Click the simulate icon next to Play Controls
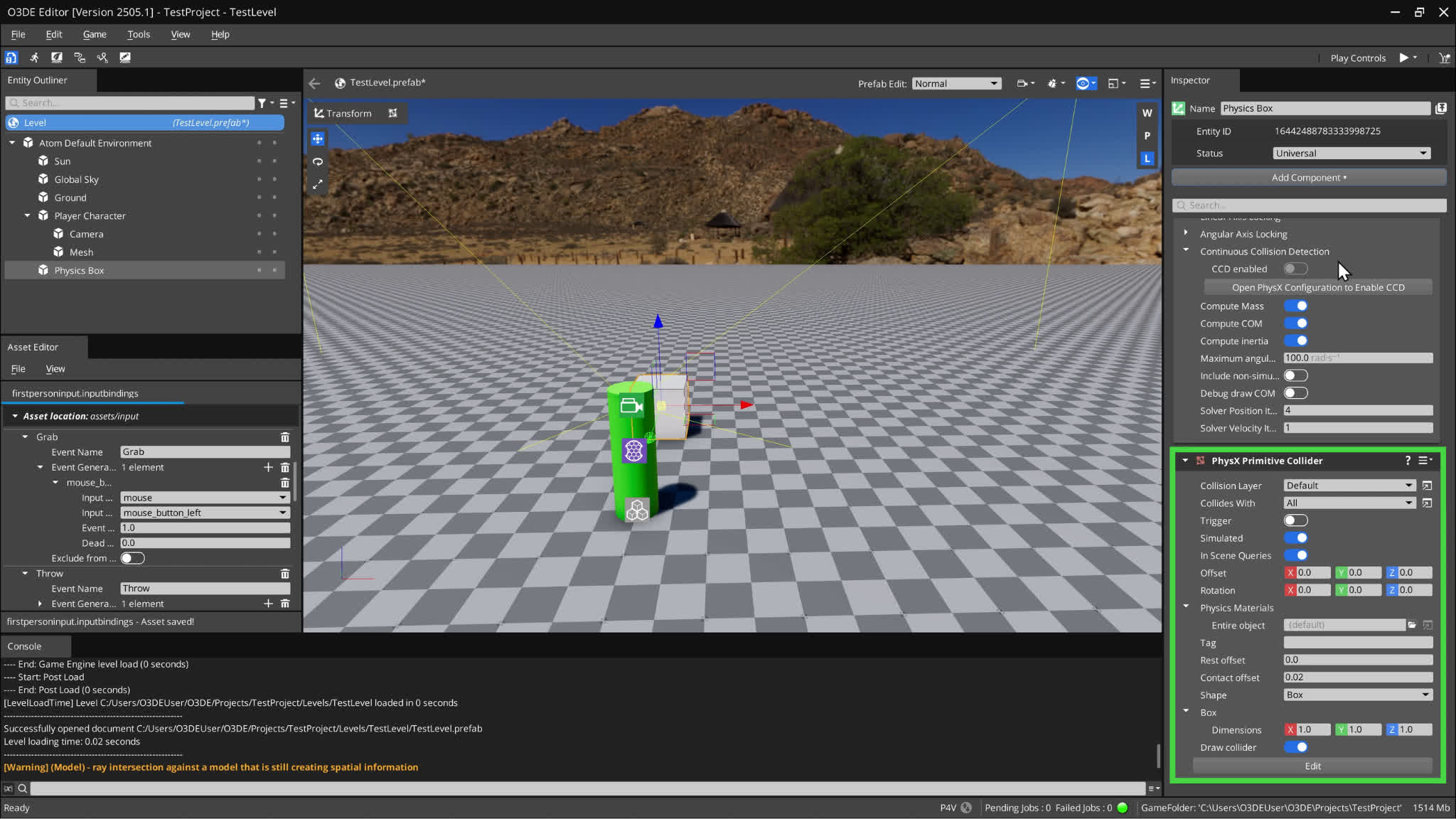The width and height of the screenshot is (1456, 819). coord(1444,58)
